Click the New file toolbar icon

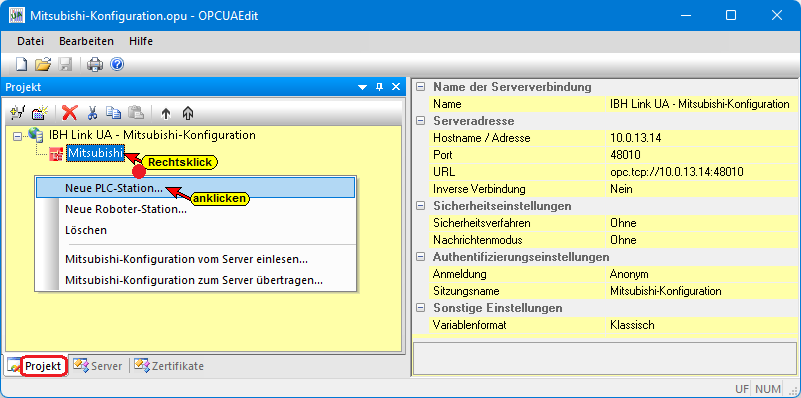click(x=21, y=64)
